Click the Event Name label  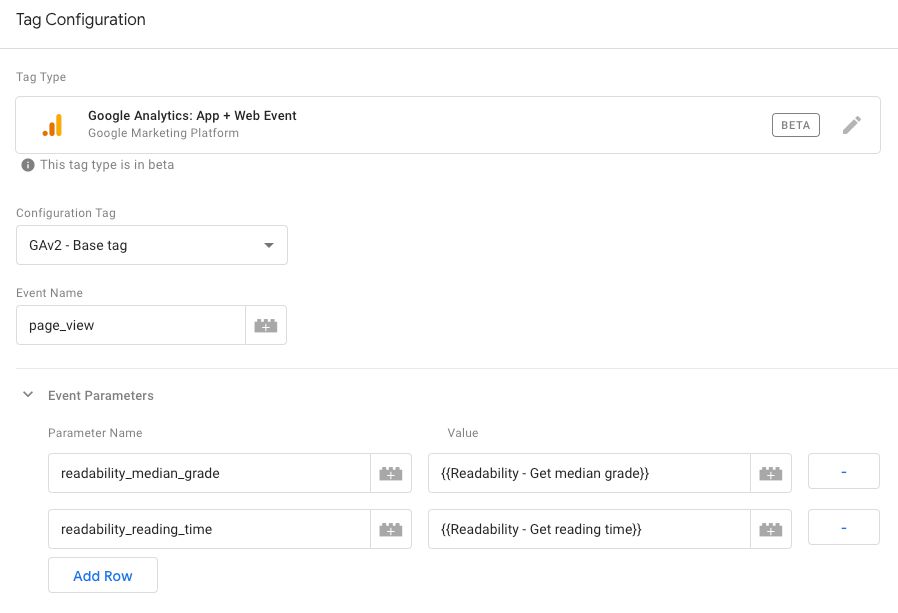tap(49, 293)
